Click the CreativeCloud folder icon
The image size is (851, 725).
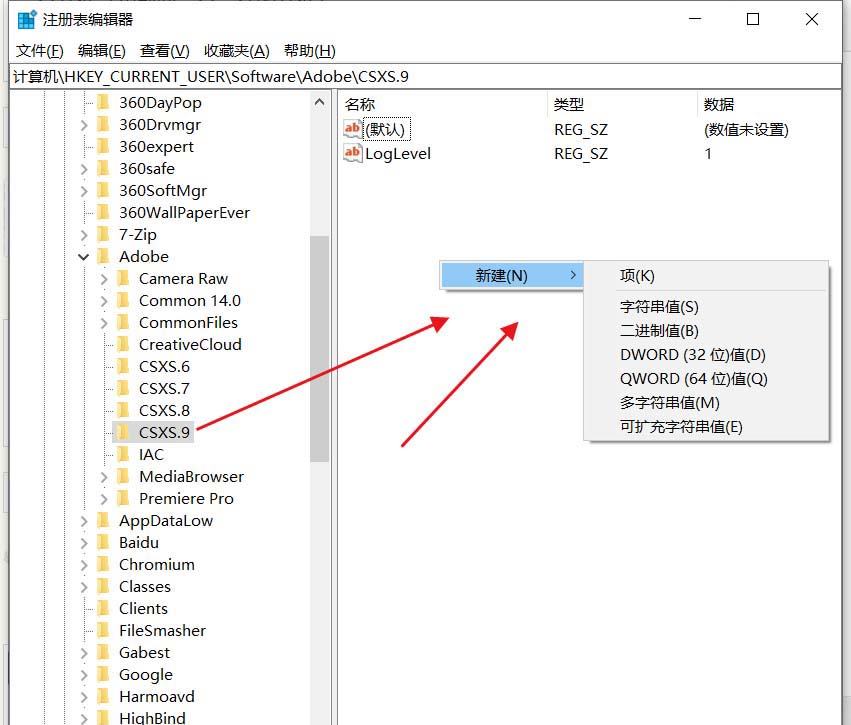(123, 345)
